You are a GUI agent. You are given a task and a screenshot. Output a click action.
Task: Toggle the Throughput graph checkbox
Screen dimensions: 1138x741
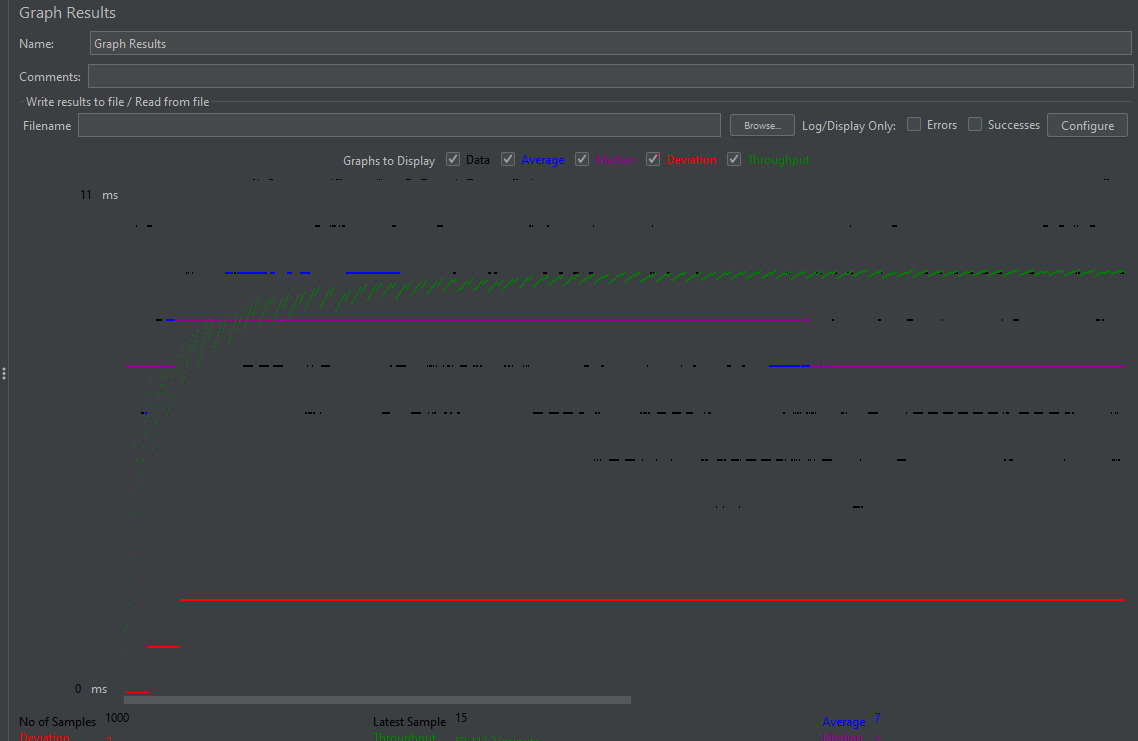734,159
